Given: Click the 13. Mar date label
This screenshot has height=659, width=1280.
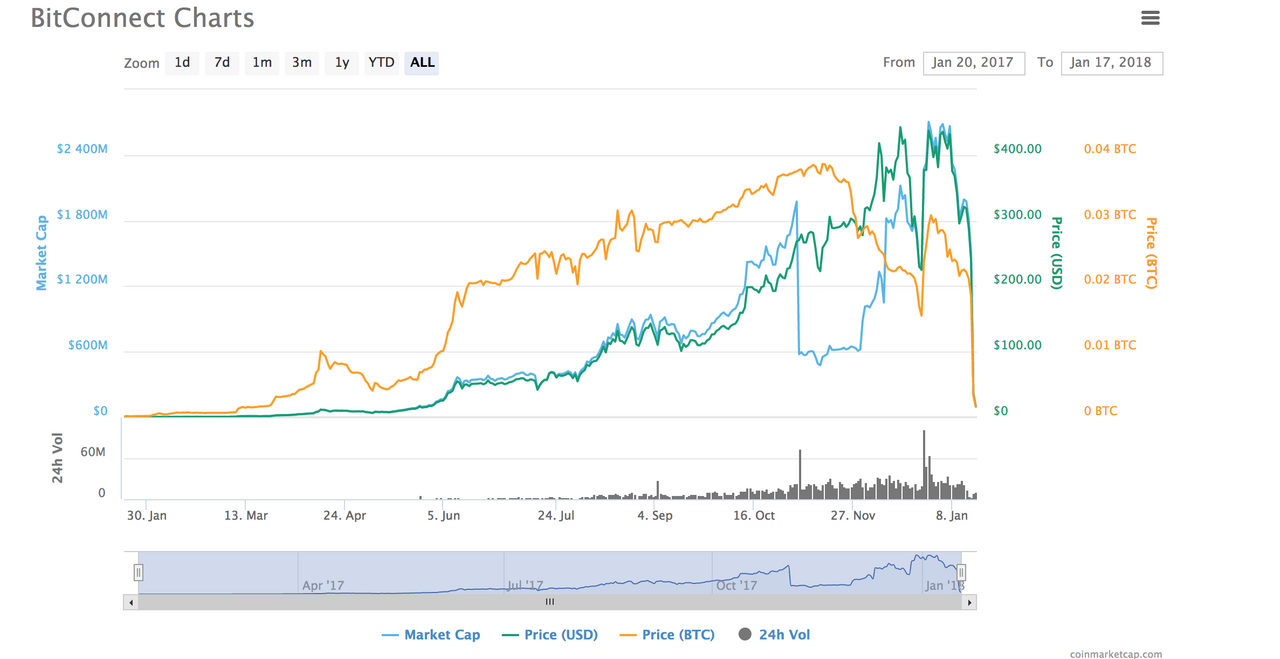Looking at the screenshot, I should [x=246, y=516].
